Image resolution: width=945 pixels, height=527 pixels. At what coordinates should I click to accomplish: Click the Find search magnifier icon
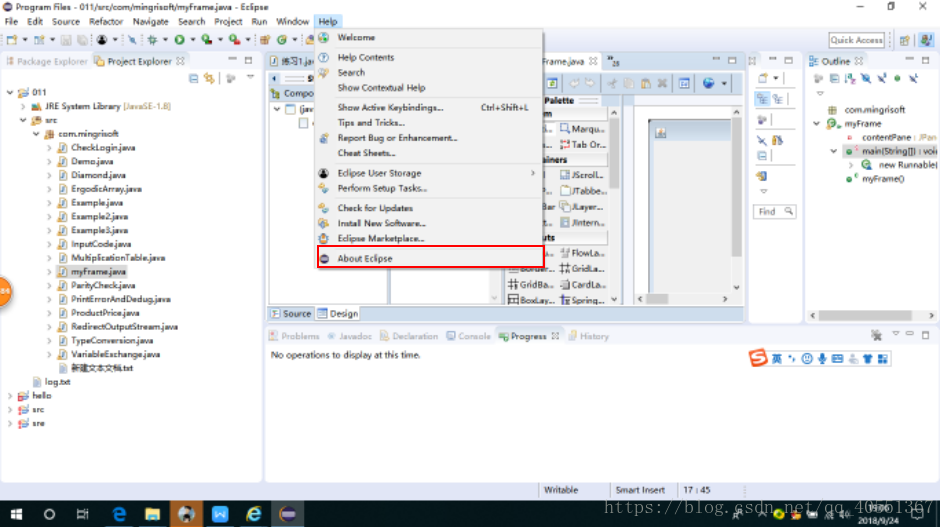tap(788, 211)
